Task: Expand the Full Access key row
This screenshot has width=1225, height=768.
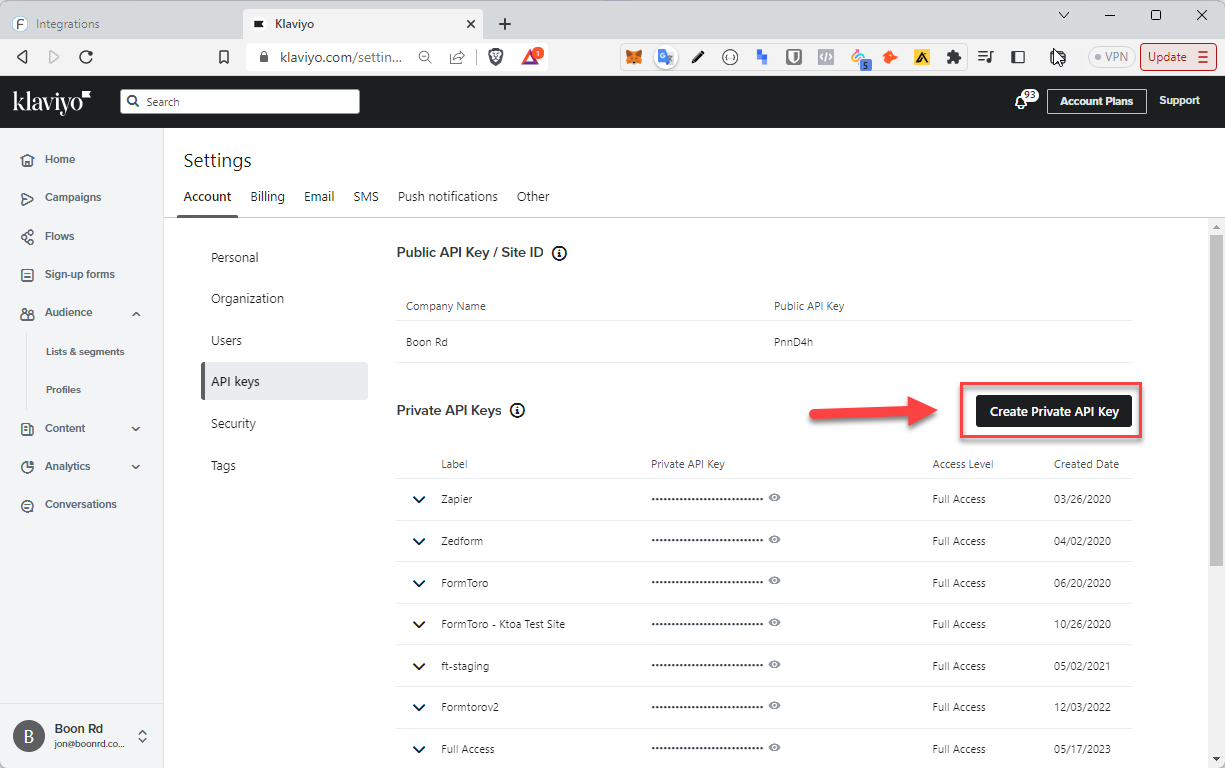Action: pyautogui.click(x=419, y=749)
